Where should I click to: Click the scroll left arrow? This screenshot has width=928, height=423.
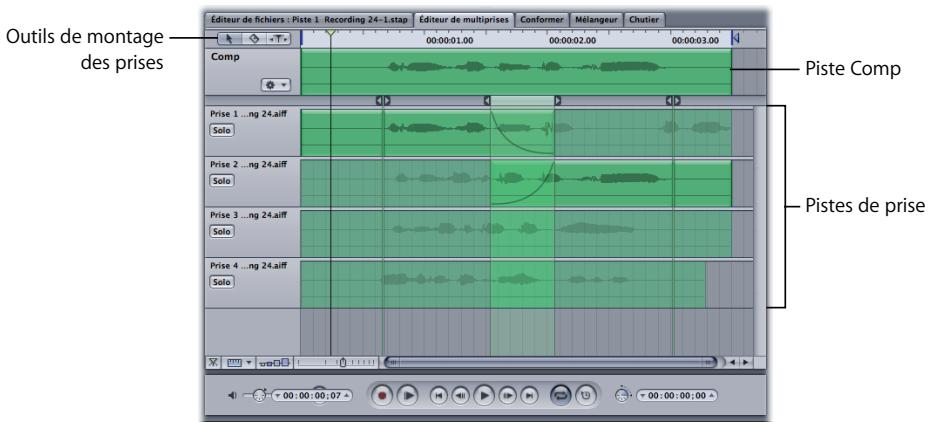733,362
